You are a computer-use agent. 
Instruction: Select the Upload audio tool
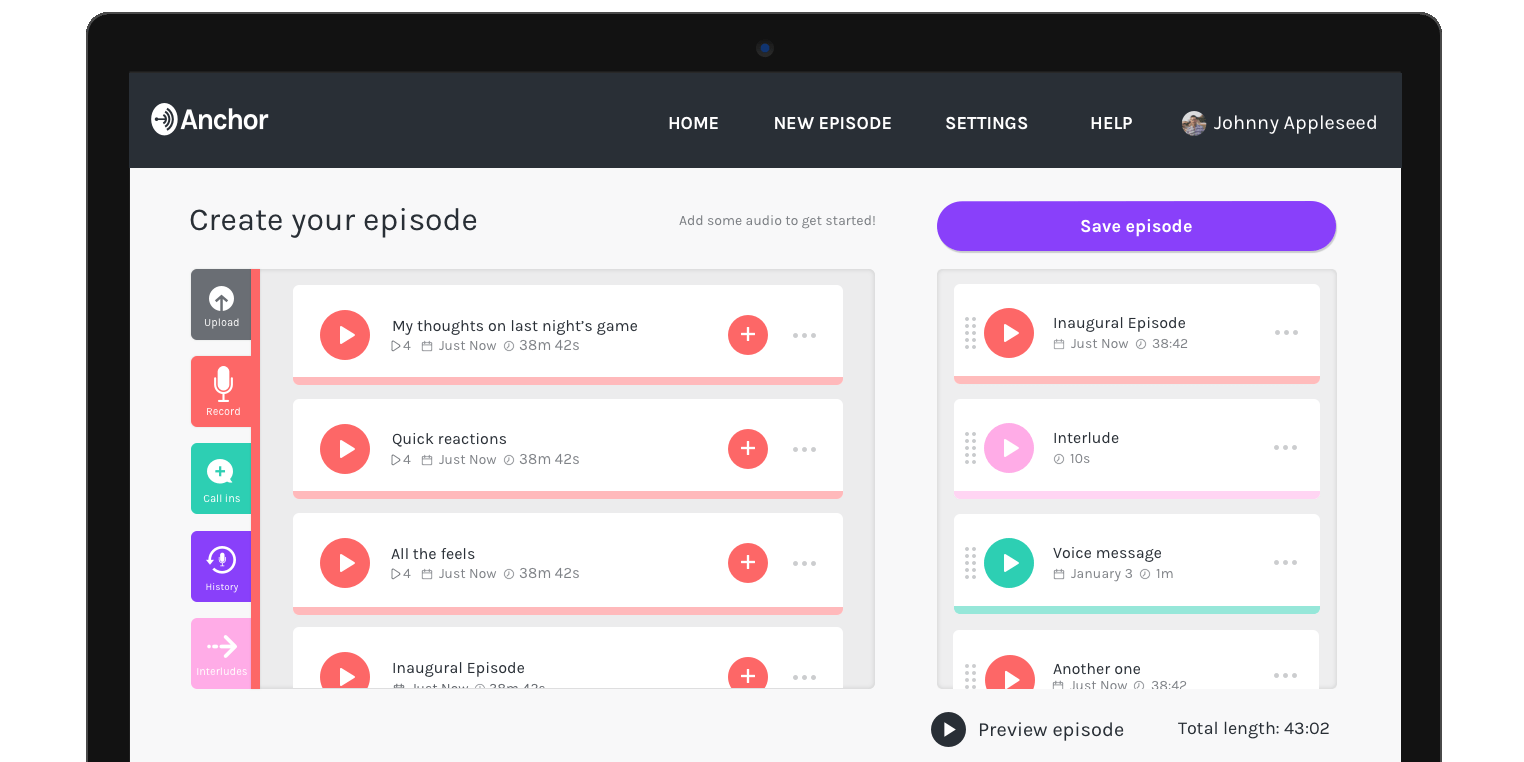[x=221, y=304]
